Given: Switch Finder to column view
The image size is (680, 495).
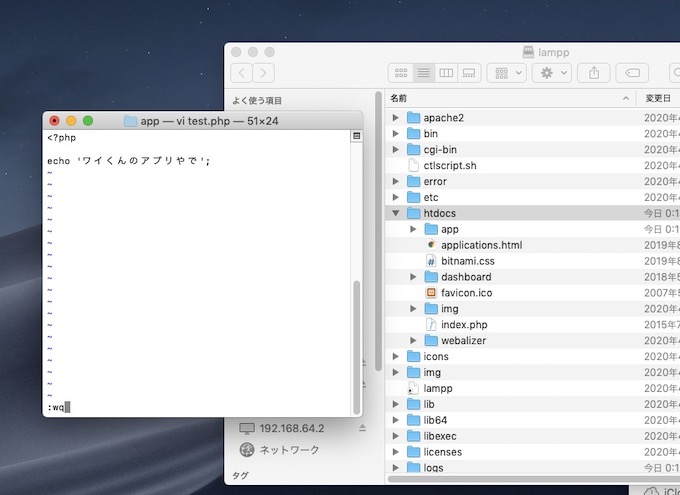Looking at the screenshot, I should (446, 72).
